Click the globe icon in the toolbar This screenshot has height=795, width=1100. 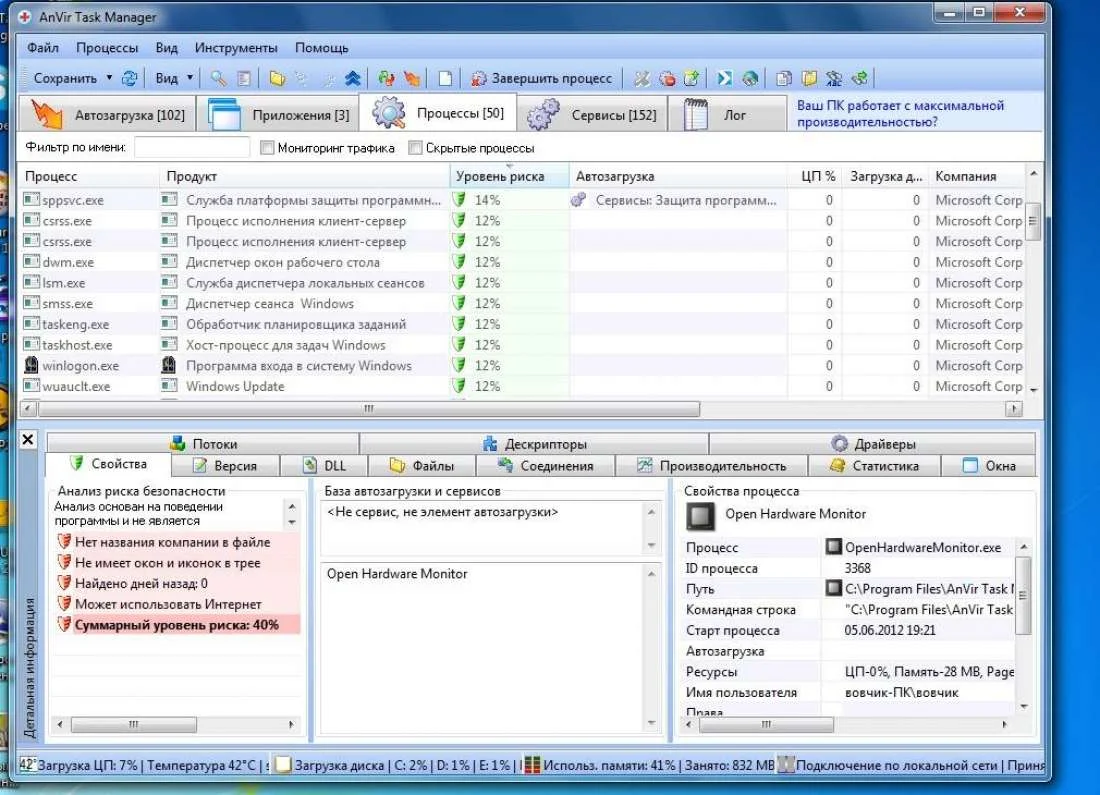(x=750, y=78)
